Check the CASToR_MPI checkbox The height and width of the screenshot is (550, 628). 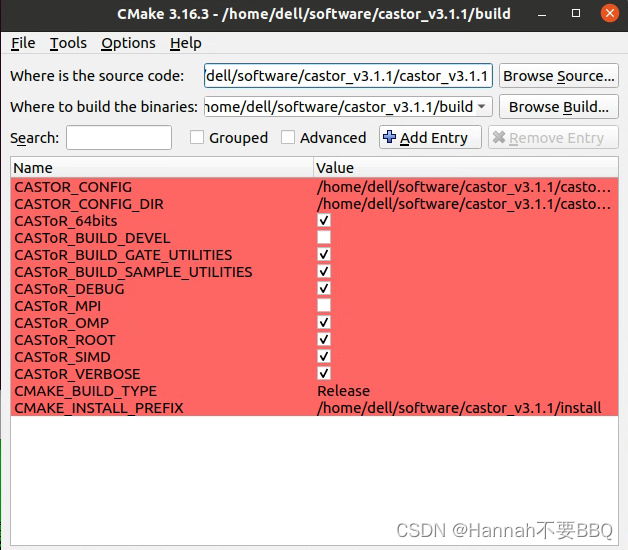(x=324, y=306)
